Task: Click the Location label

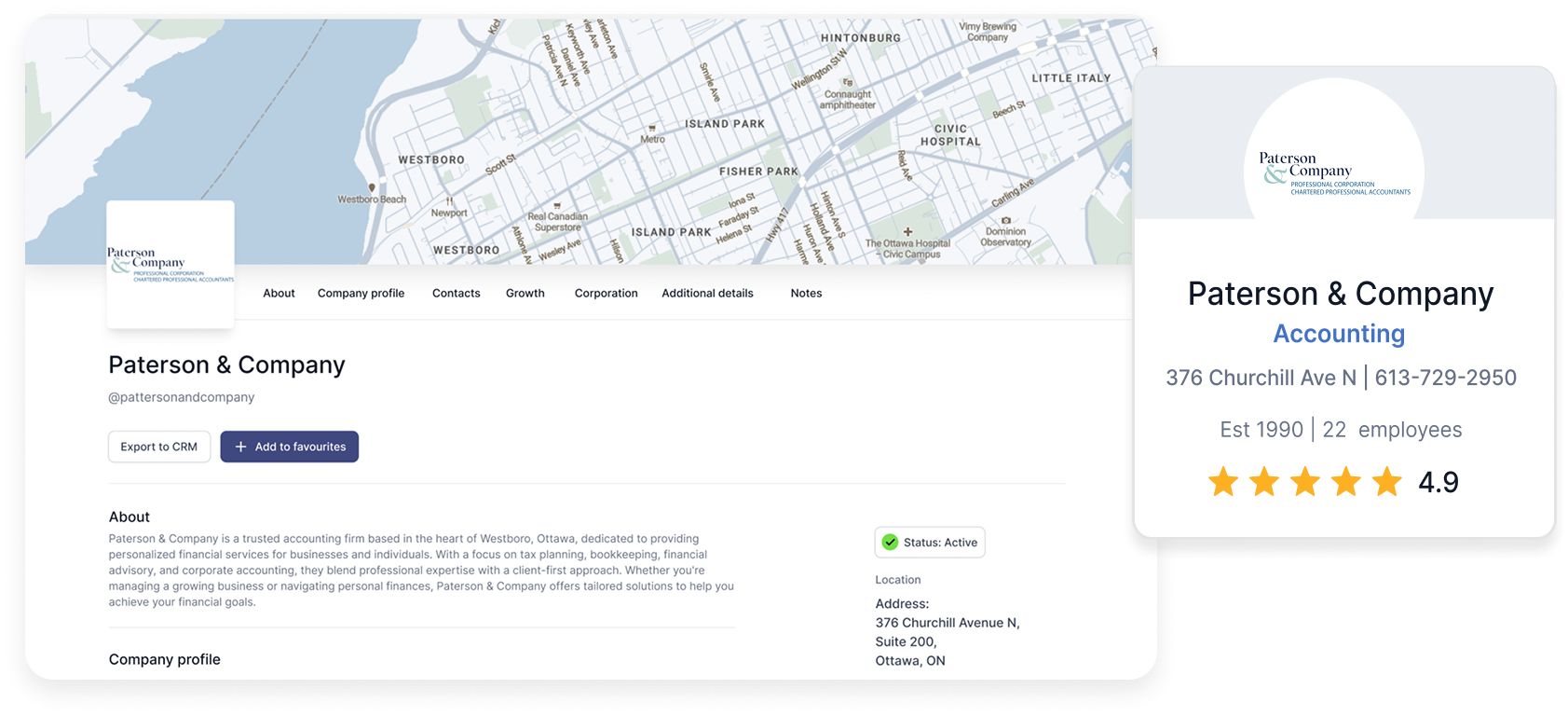Action: [898, 580]
